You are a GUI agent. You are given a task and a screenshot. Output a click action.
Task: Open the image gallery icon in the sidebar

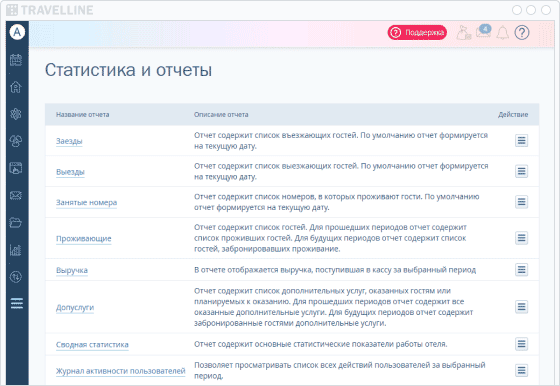pyautogui.click(x=16, y=168)
